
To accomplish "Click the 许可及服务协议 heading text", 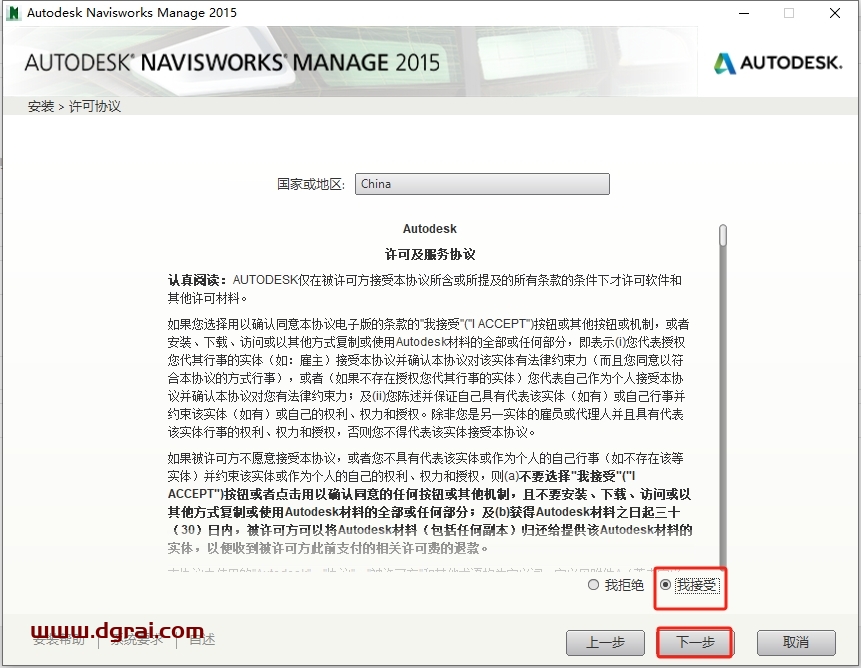I will [430, 254].
